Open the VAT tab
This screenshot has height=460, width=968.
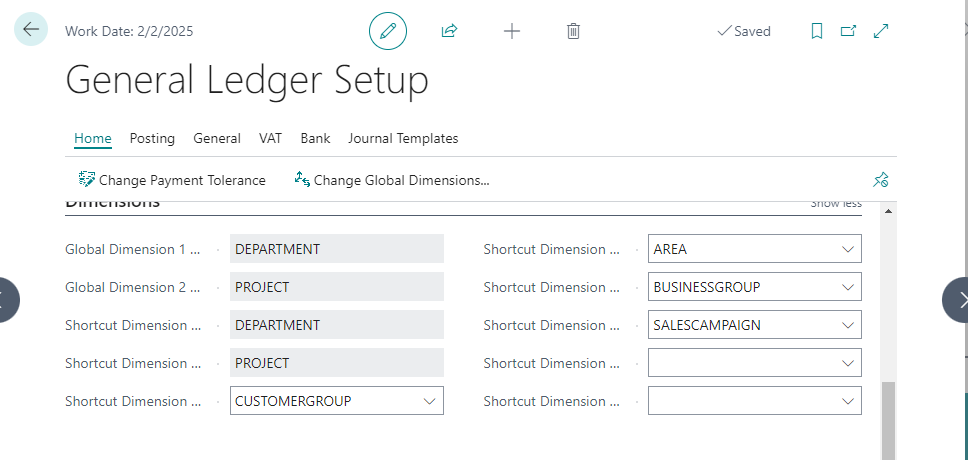tap(270, 138)
